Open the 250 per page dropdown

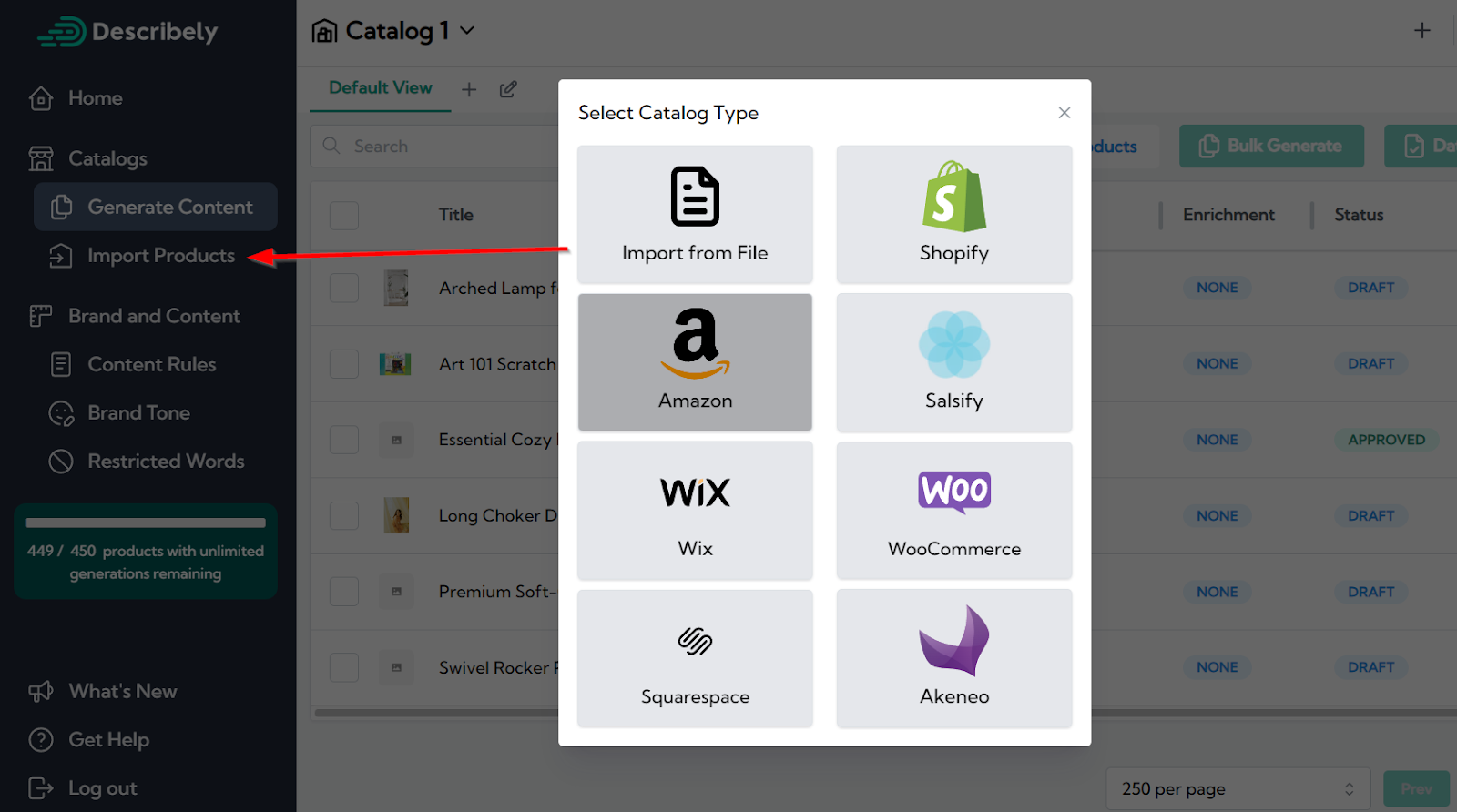(x=1238, y=789)
